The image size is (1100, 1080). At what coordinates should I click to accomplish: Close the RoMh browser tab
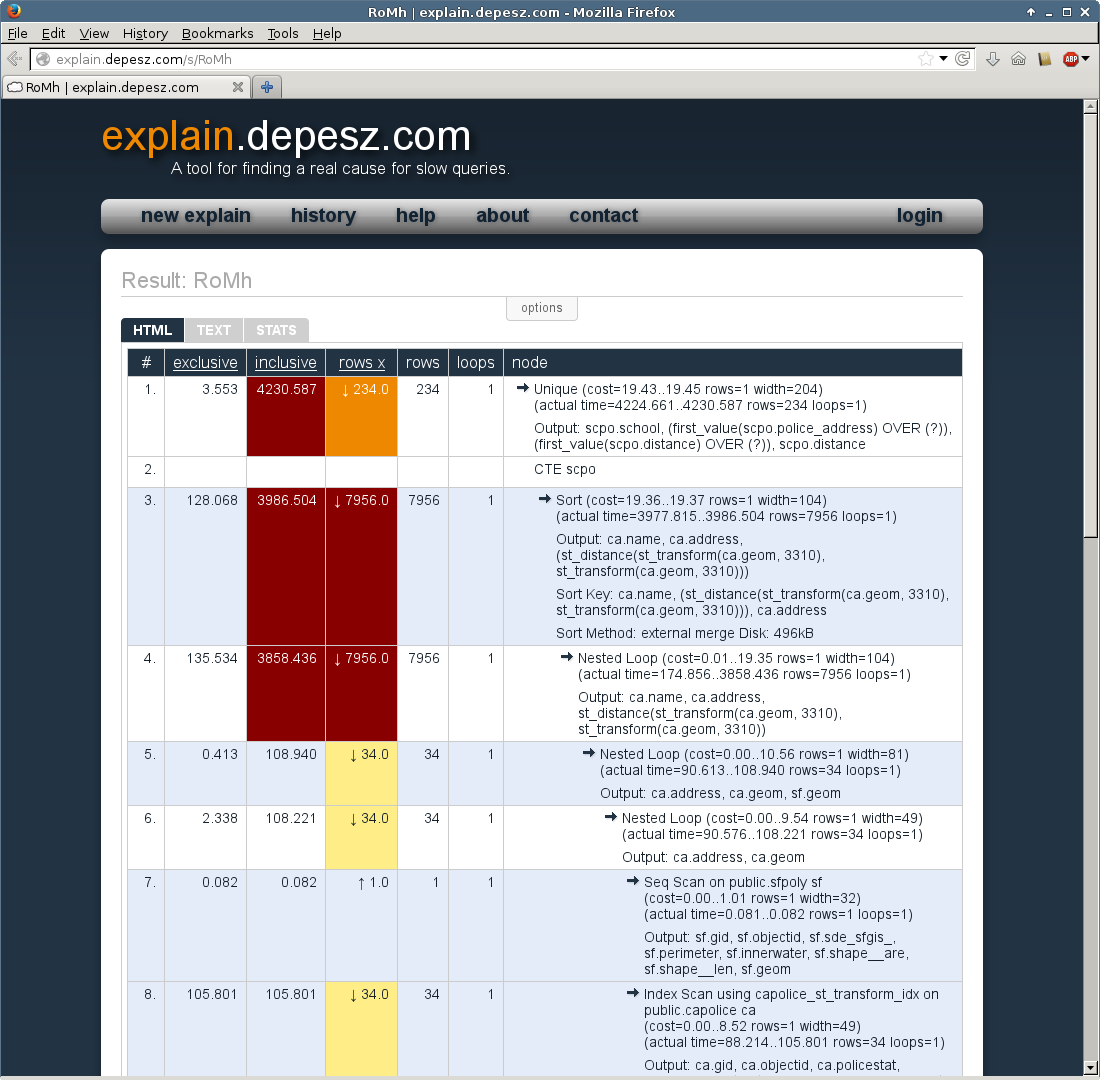[x=238, y=87]
